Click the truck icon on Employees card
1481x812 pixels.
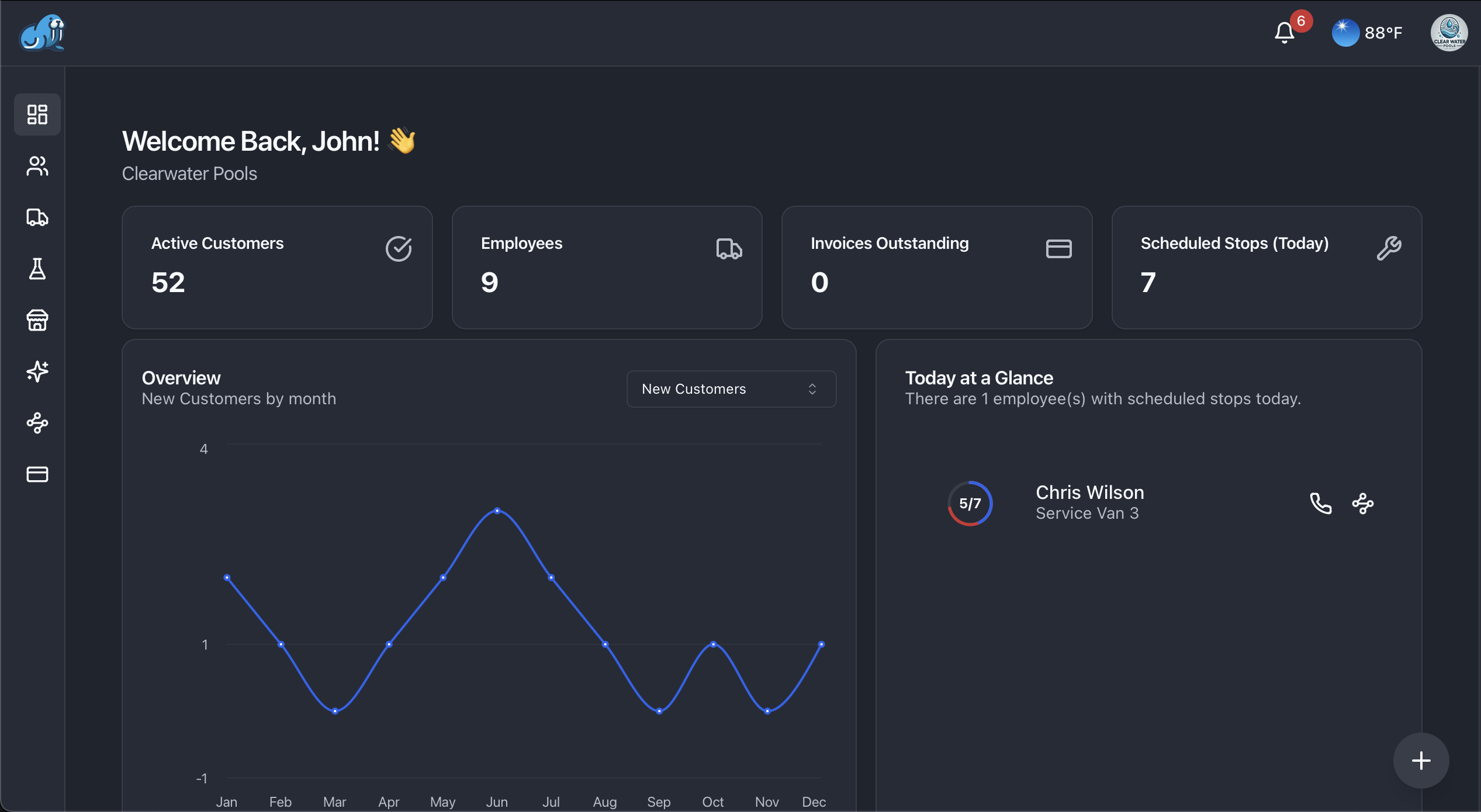click(729, 249)
